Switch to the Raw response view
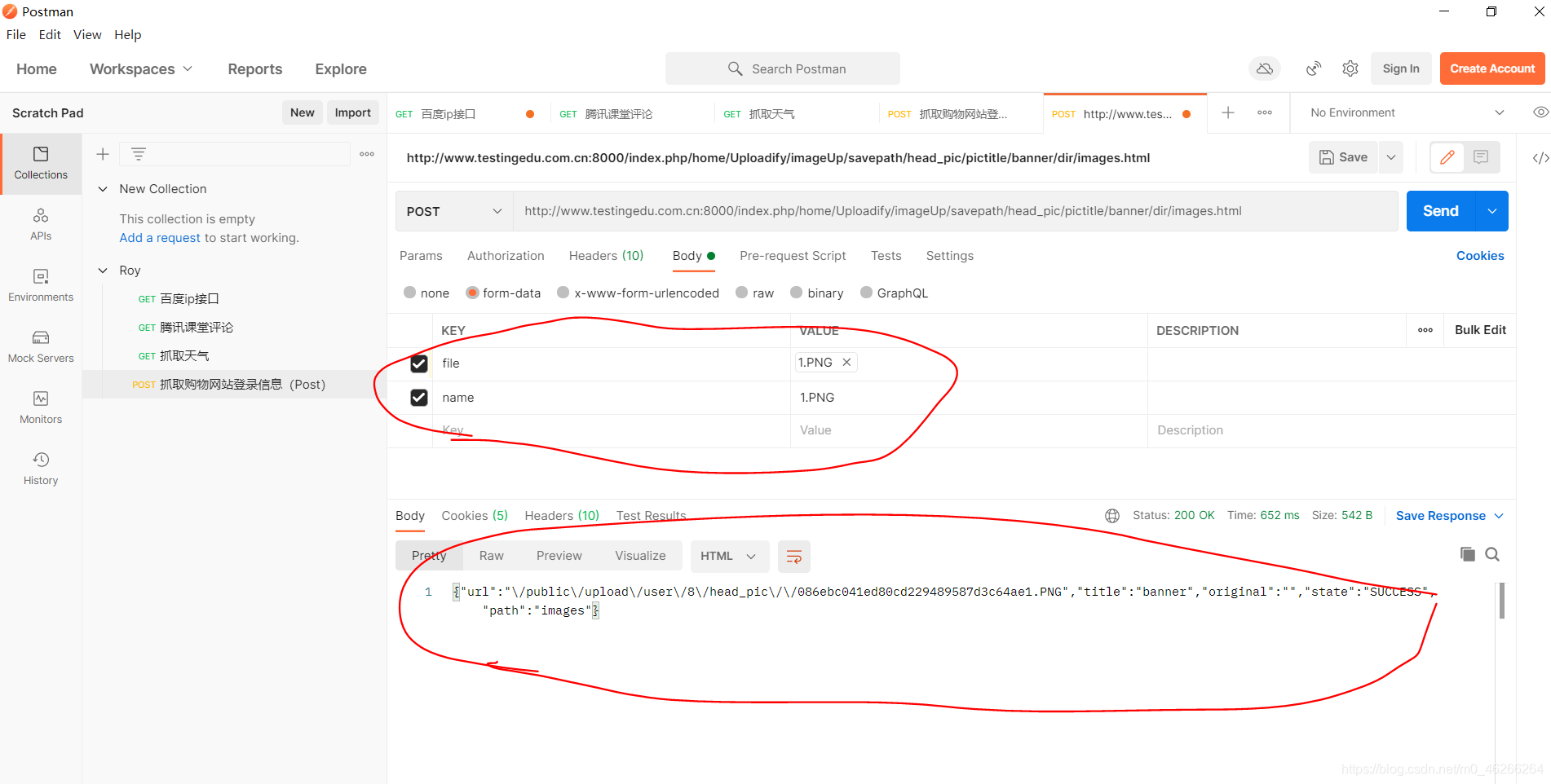Viewport: 1551px width, 784px height. [492, 556]
